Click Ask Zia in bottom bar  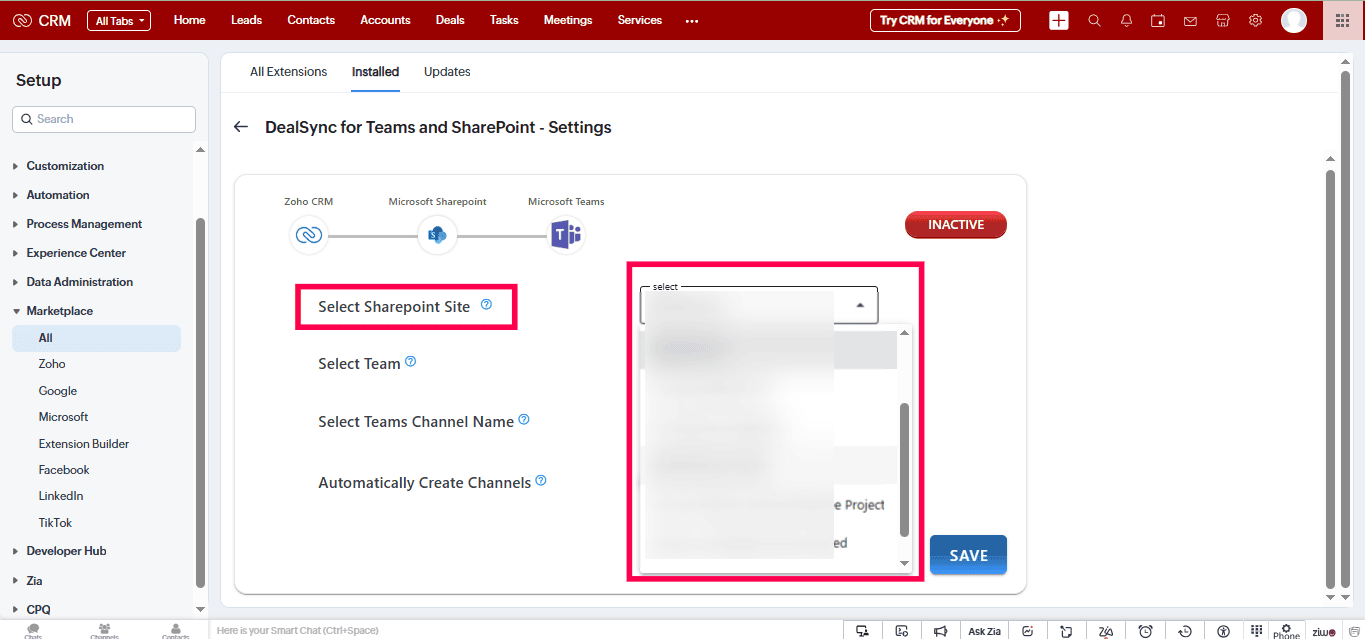click(984, 631)
